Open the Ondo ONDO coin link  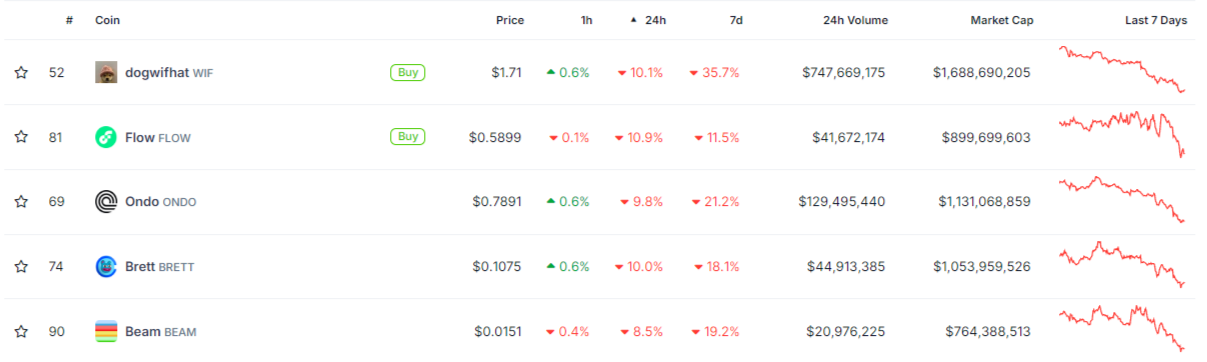click(x=160, y=202)
